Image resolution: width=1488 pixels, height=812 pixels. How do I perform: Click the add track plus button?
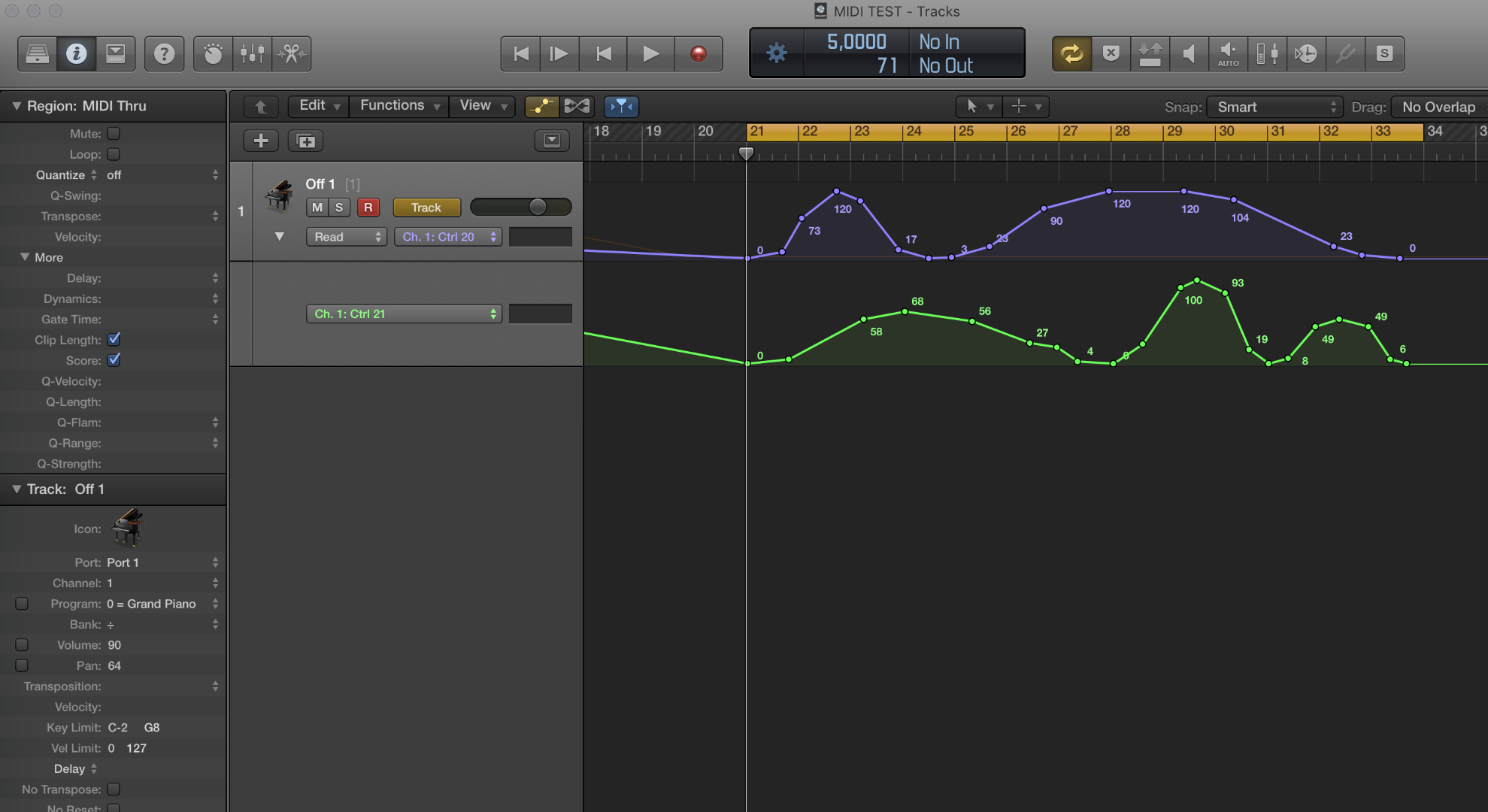pyautogui.click(x=261, y=141)
